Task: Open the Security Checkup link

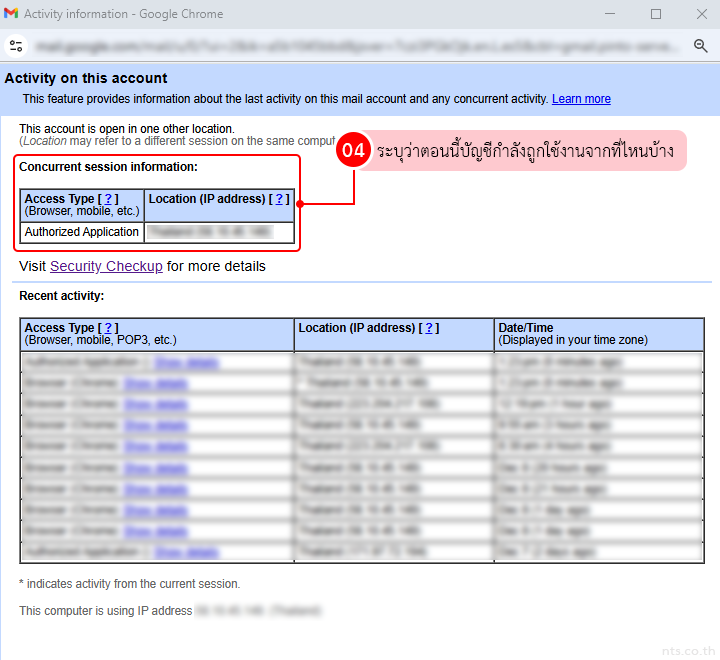Action: point(106,266)
